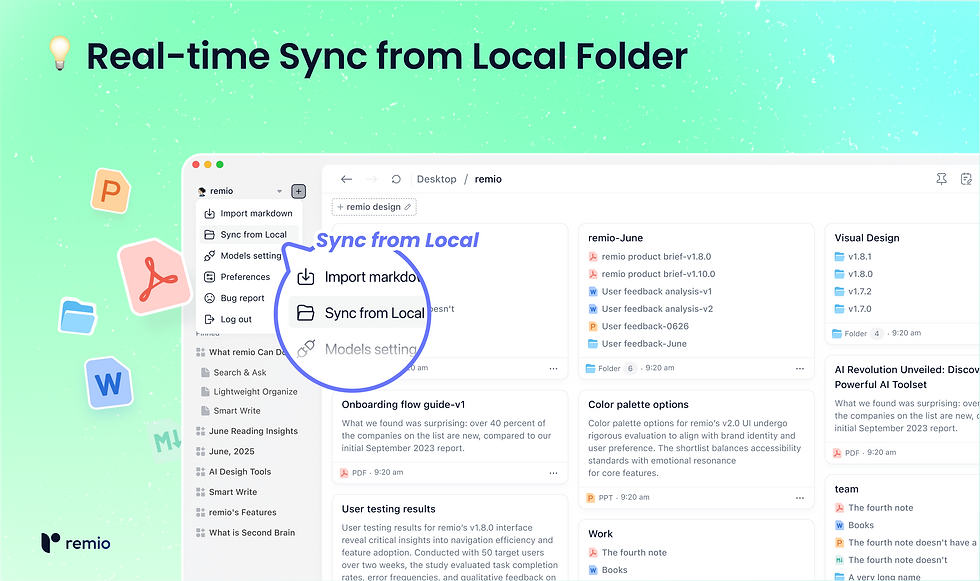Viewport: 980px width, 581px height.
Task: Click the pencil icon on remio design tag
Action: pyautogui.click(x=408, y=207)
